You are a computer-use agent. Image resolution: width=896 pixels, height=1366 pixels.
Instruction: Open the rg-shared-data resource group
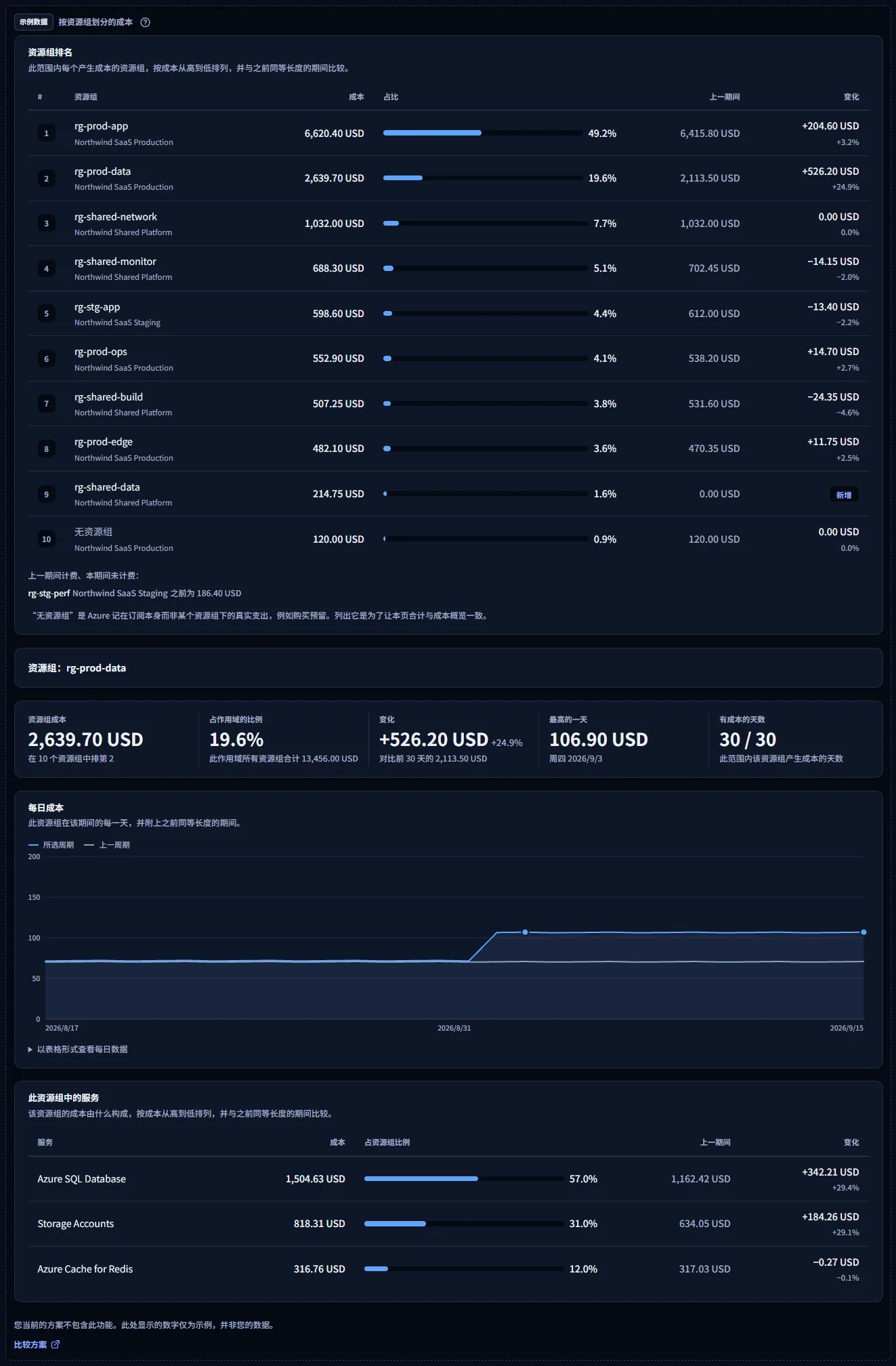coord(107,487)
